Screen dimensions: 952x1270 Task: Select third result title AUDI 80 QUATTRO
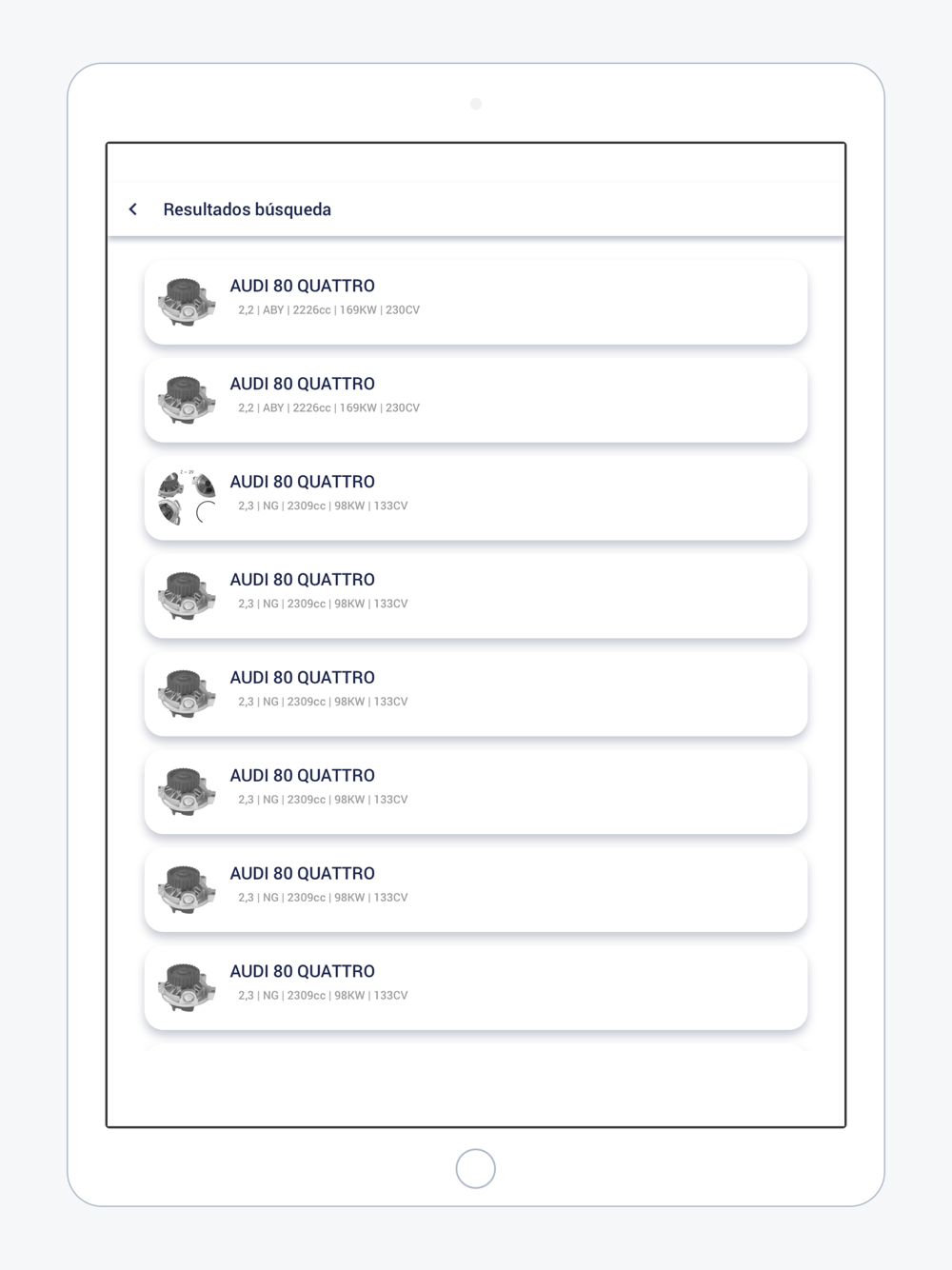coord(302,482)
